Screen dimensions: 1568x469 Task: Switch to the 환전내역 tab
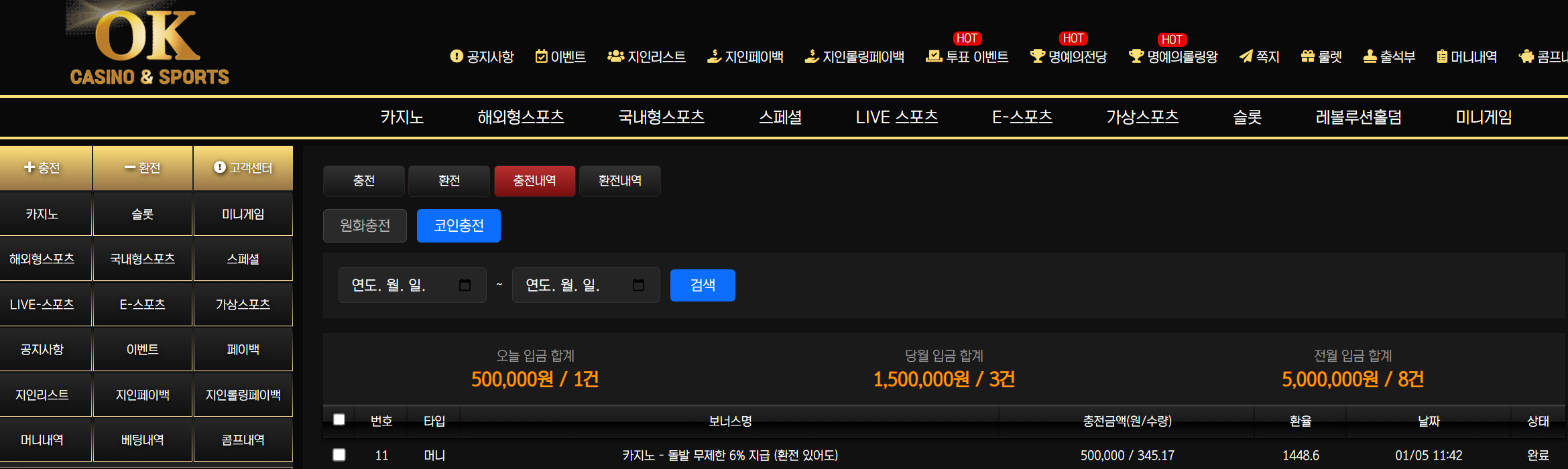click(x=619, y=181)
